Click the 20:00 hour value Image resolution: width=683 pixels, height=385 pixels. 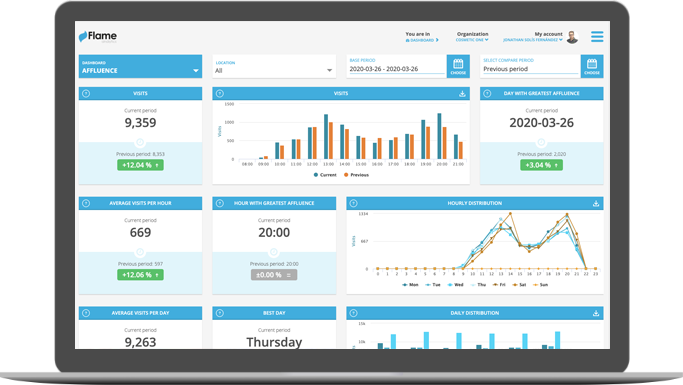click(274, 233)
